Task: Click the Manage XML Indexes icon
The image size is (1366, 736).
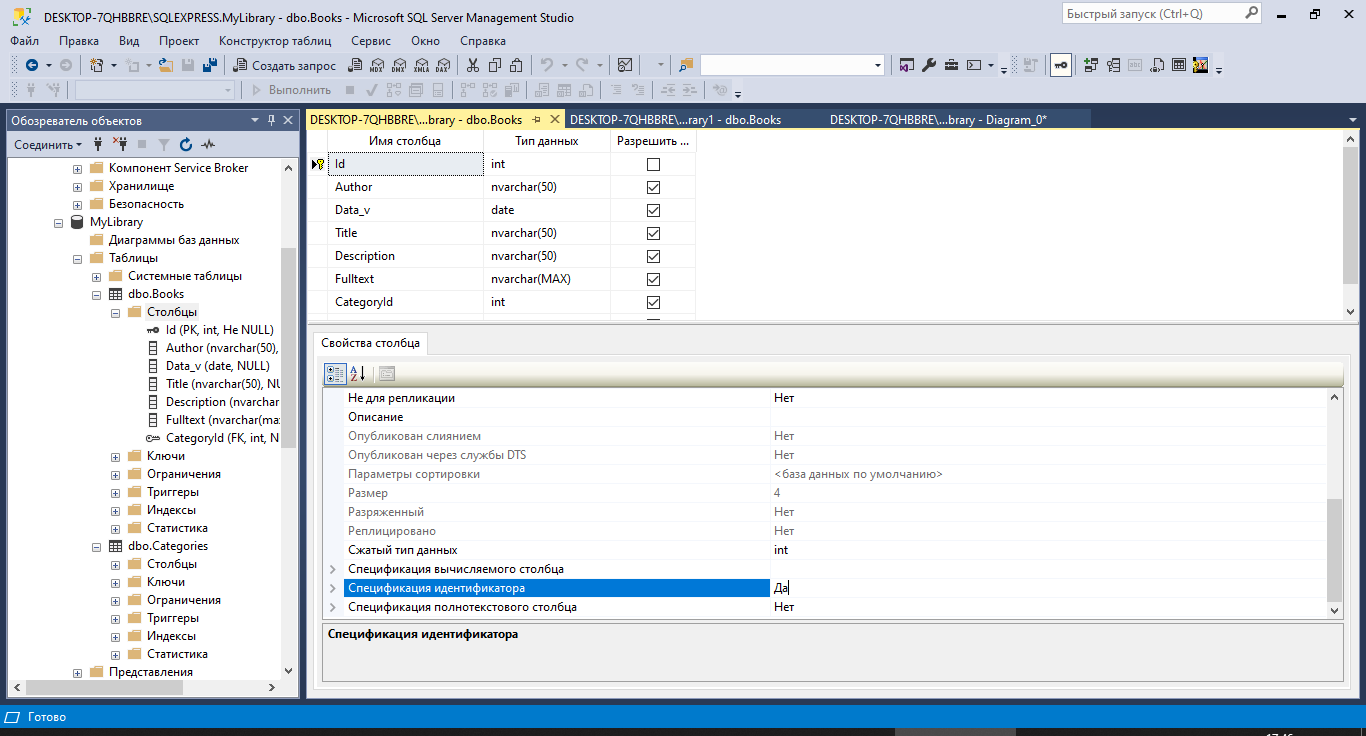Action: [1156, 65]
